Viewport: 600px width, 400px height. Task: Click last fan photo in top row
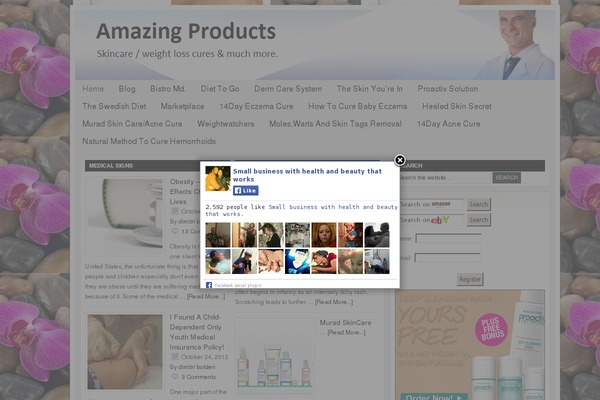(x=377, y=235)
